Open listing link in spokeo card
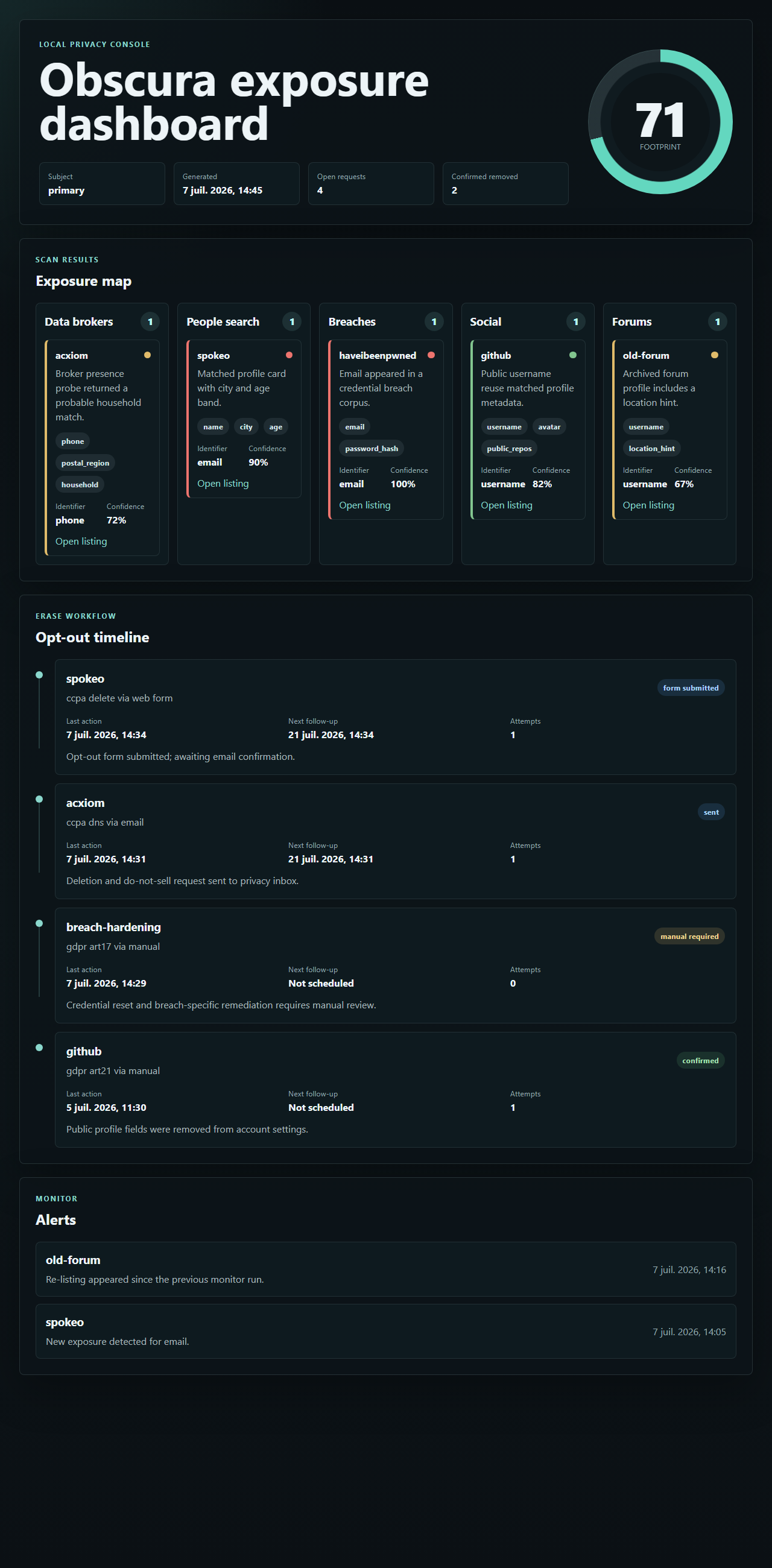 pyautogui.click(x=223, y=483)
